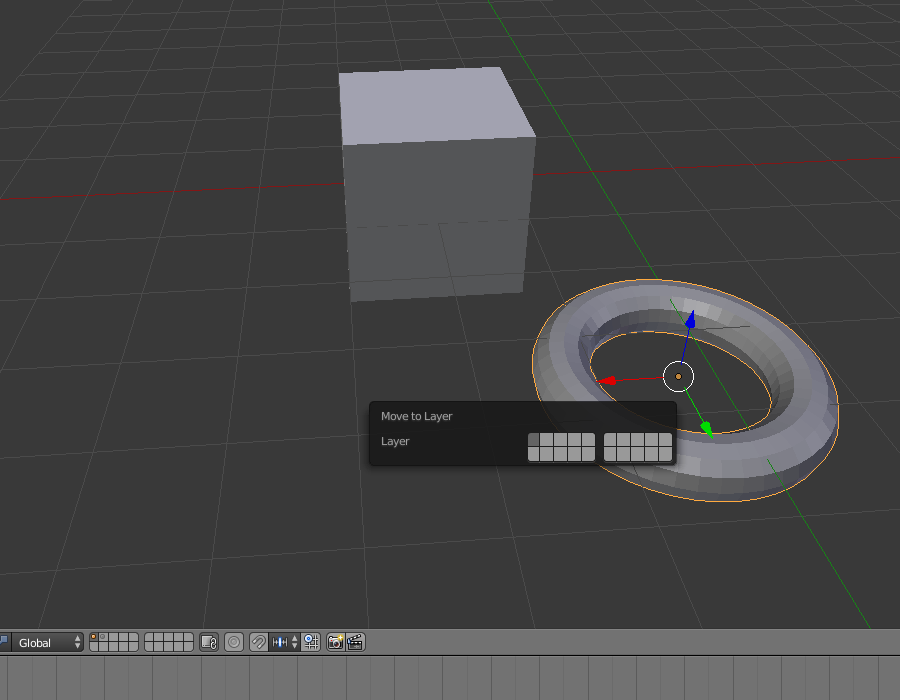
Task: Click the white circle manipulator center
Action: tap(678, 376)
